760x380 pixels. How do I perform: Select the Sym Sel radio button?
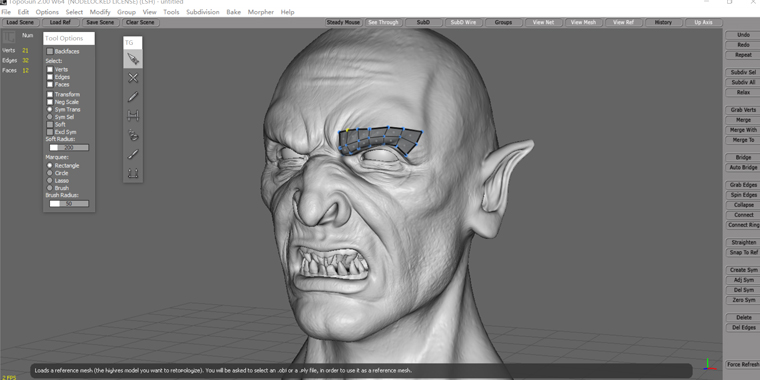(x=49, y=117)
